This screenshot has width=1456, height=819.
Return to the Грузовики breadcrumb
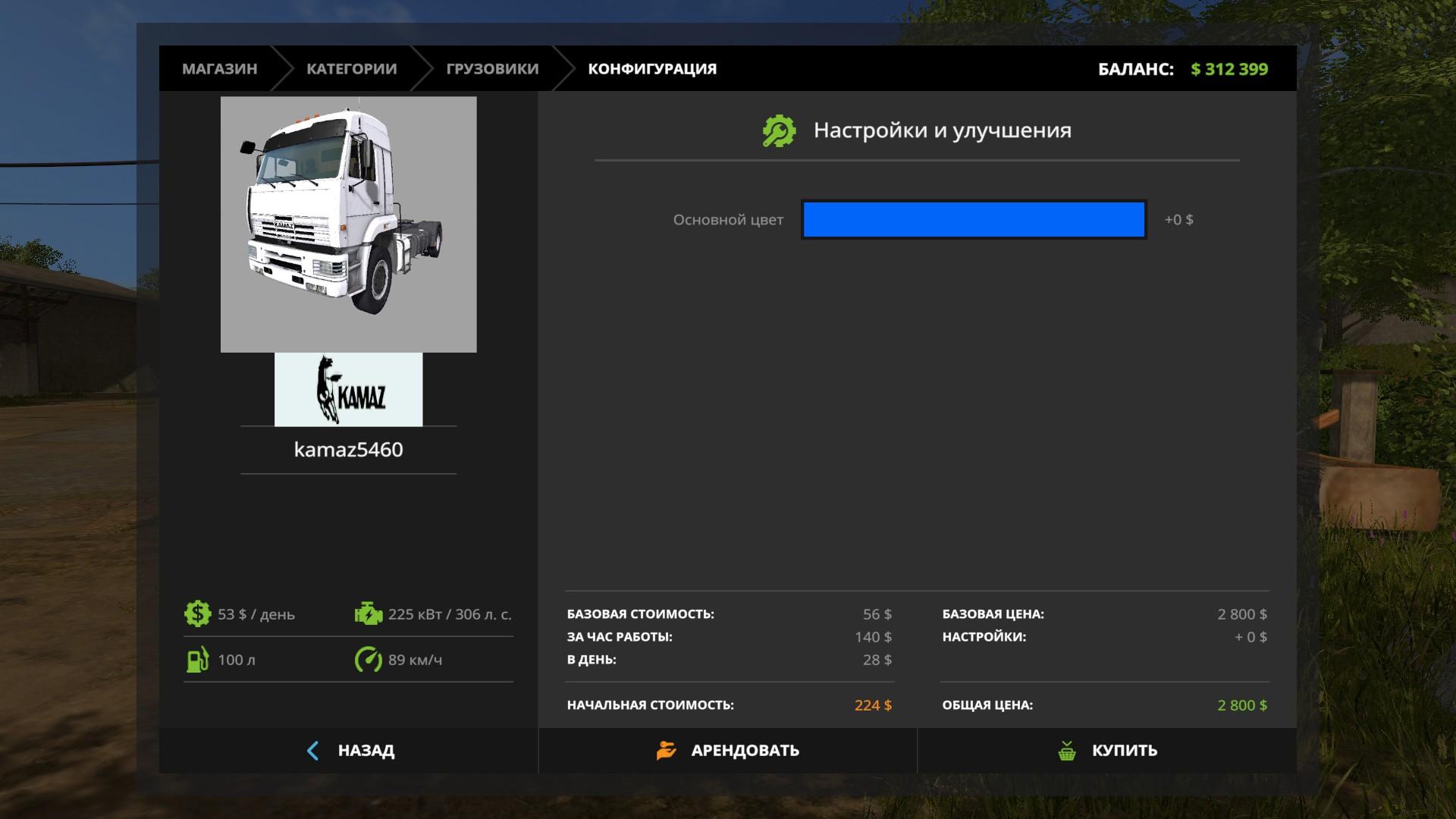tap(492, 69)
